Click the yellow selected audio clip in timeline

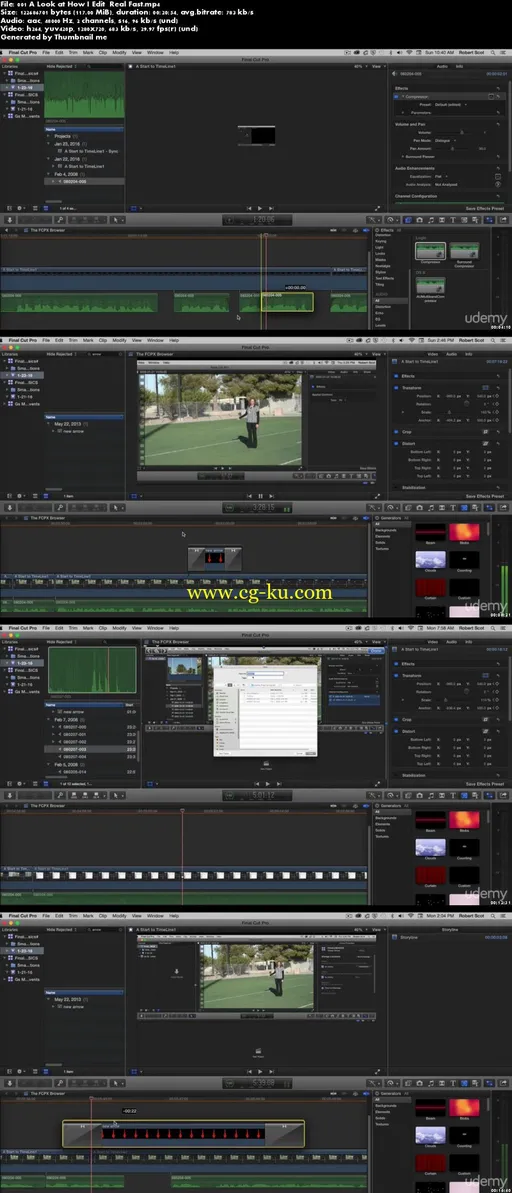287,302
